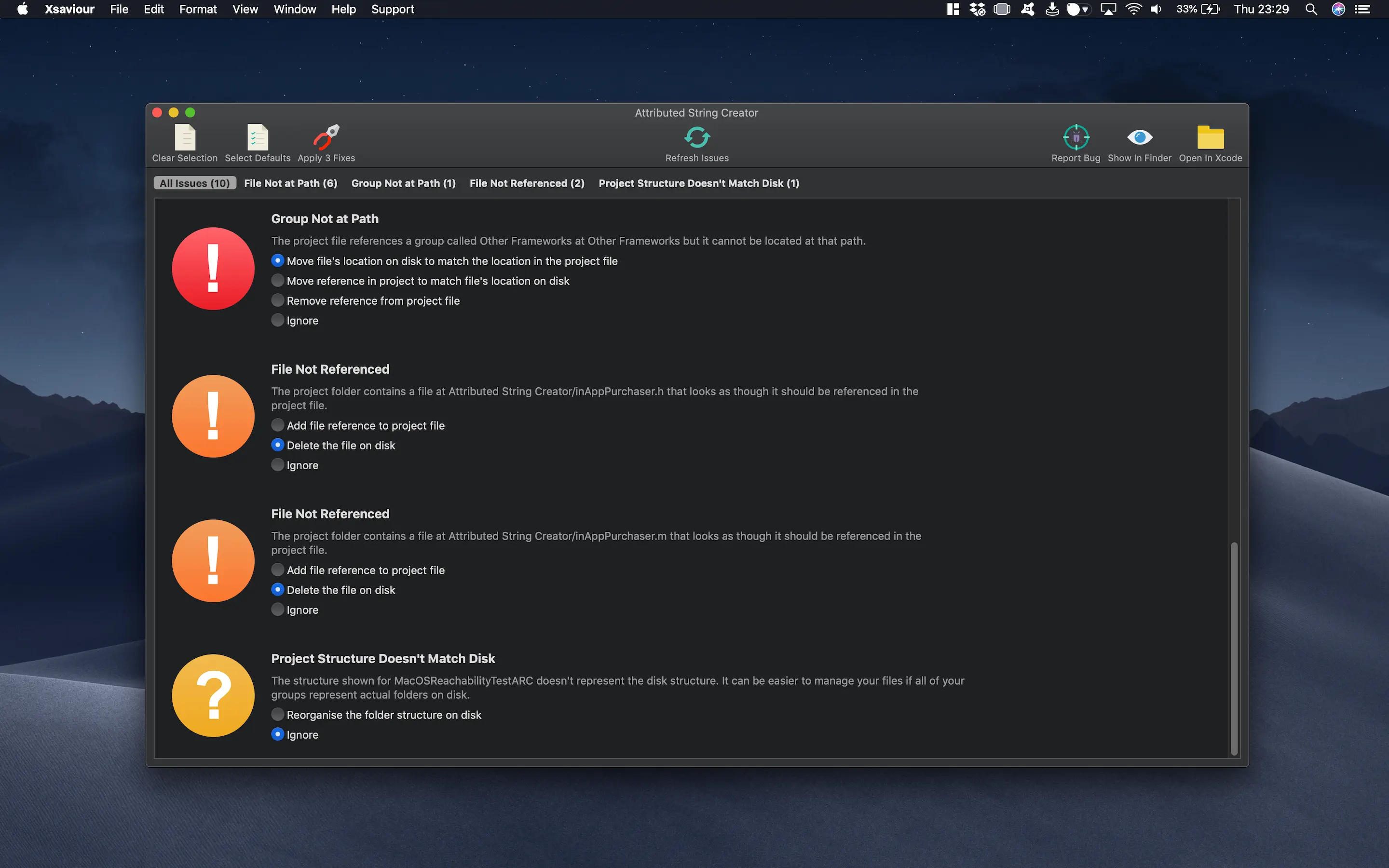
Task: Switch to File Not at Path tab
Action: click(290, 183)
